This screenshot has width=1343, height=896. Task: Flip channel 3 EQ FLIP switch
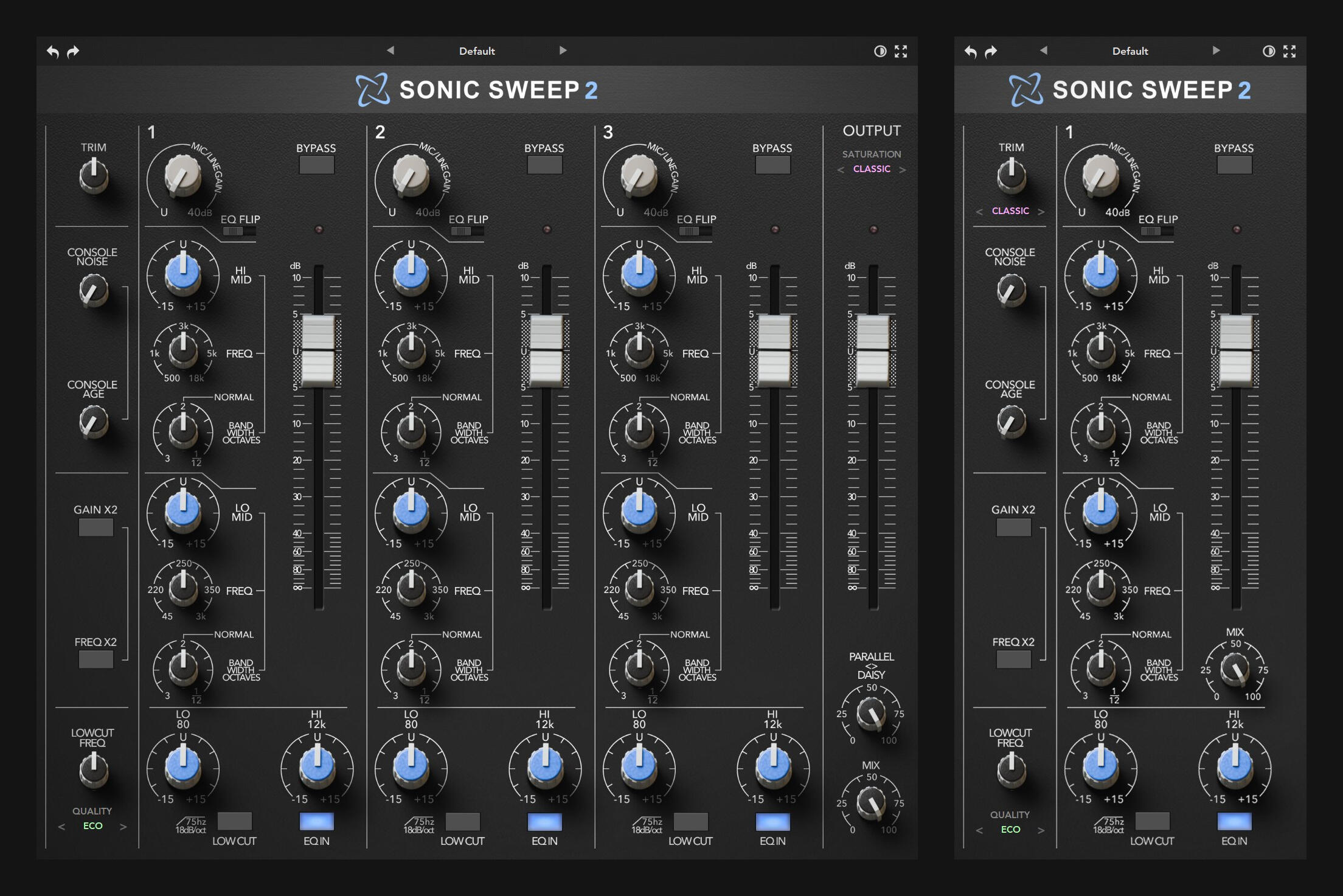click(x=695, y=231)
